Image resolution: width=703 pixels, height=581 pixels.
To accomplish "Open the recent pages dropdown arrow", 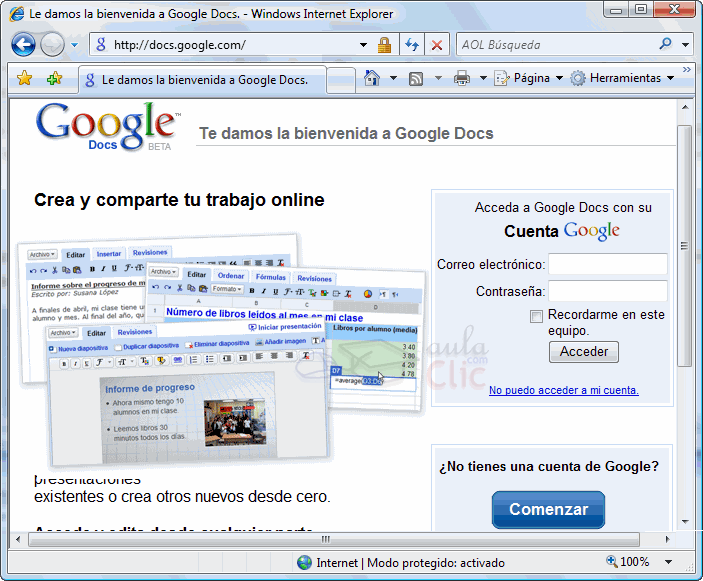I will pos(74,45).
